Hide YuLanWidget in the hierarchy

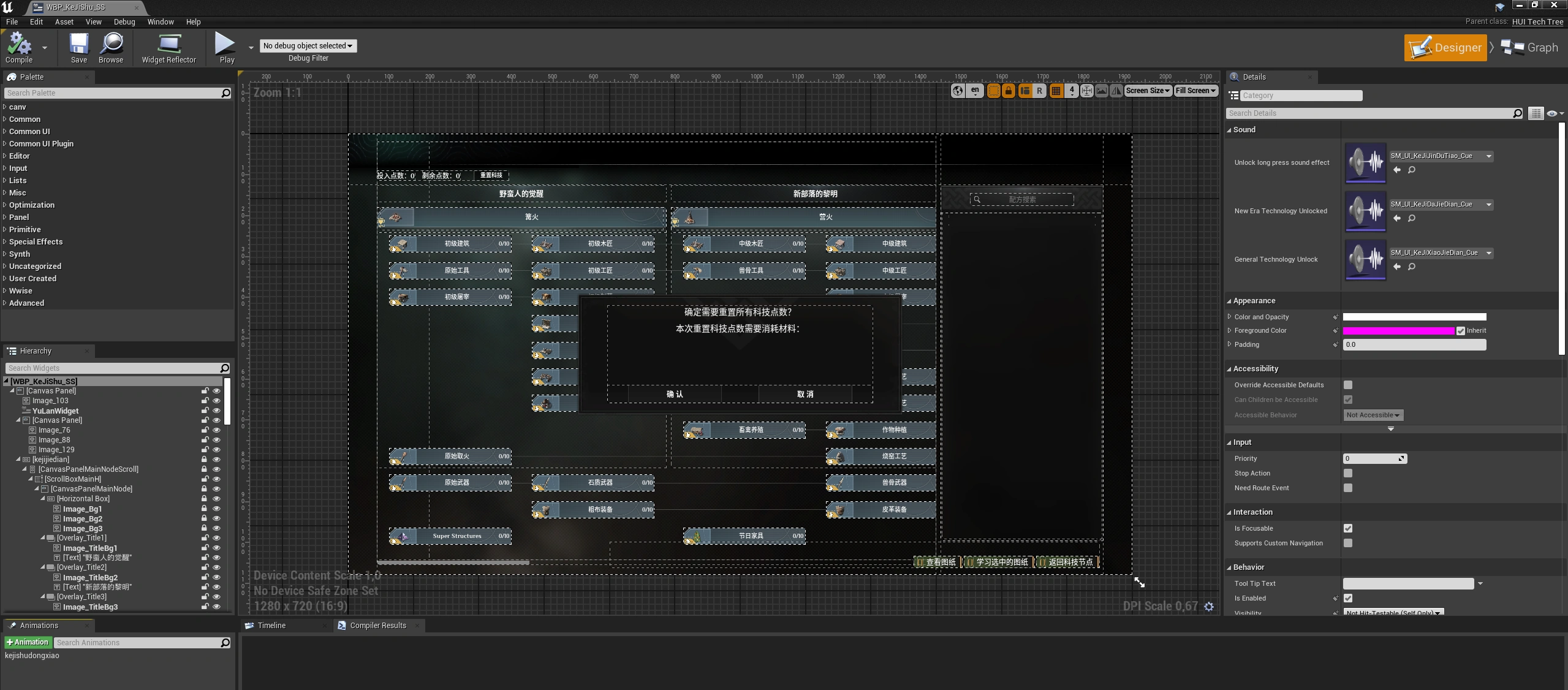pos(216,411)
